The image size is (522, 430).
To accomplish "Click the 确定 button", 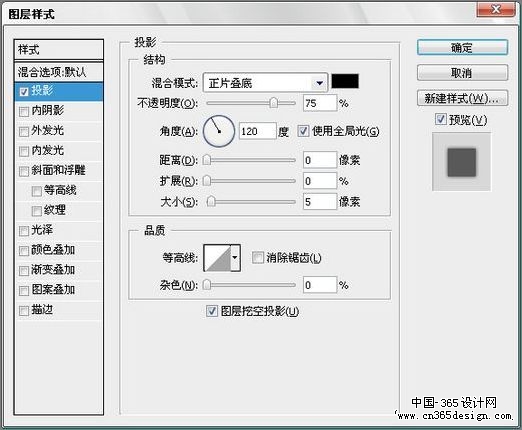I will point(462,48).
